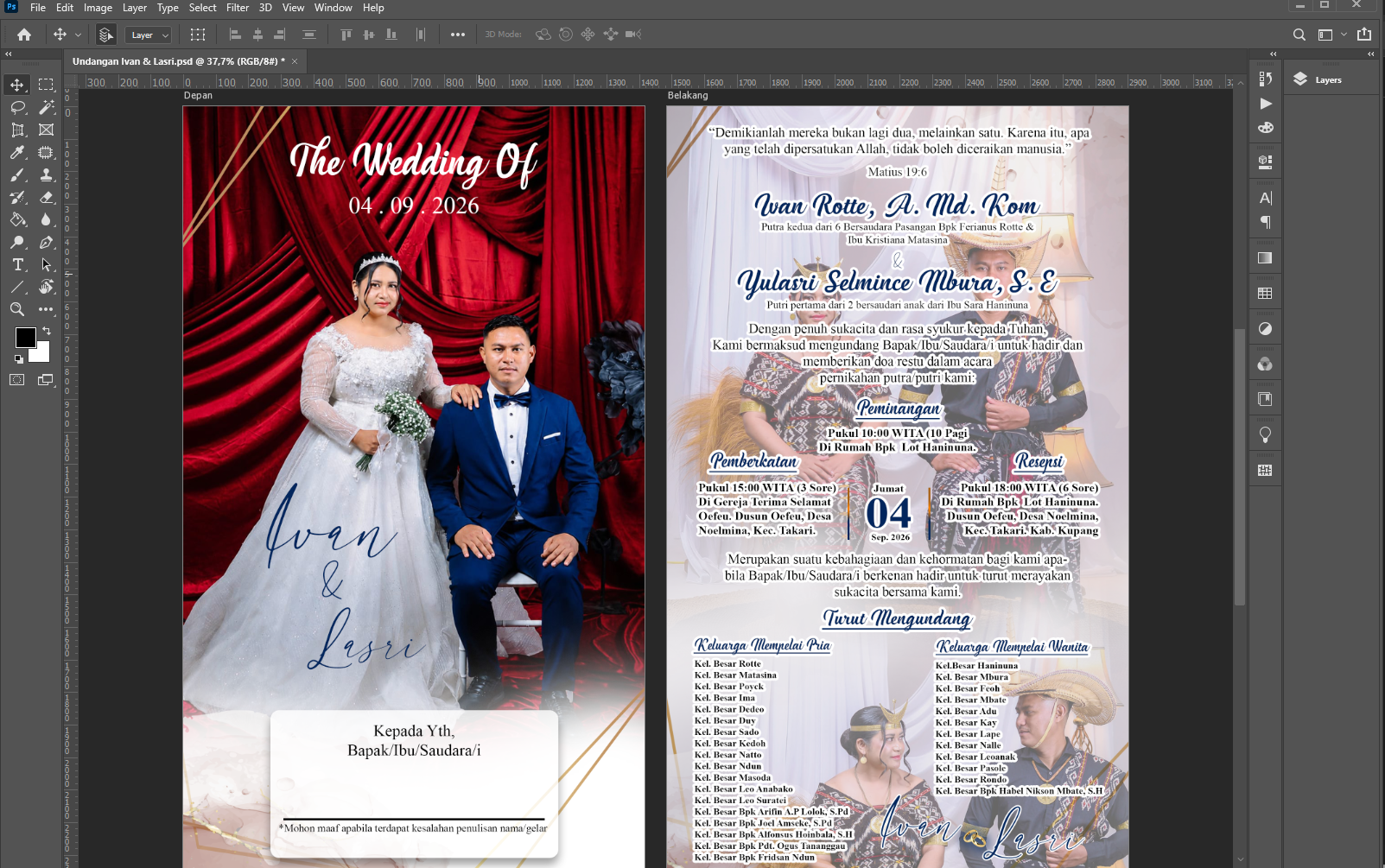The image size is (1385, 868).
Task: Open the Filter menu
Action: (x=238, y=8)
